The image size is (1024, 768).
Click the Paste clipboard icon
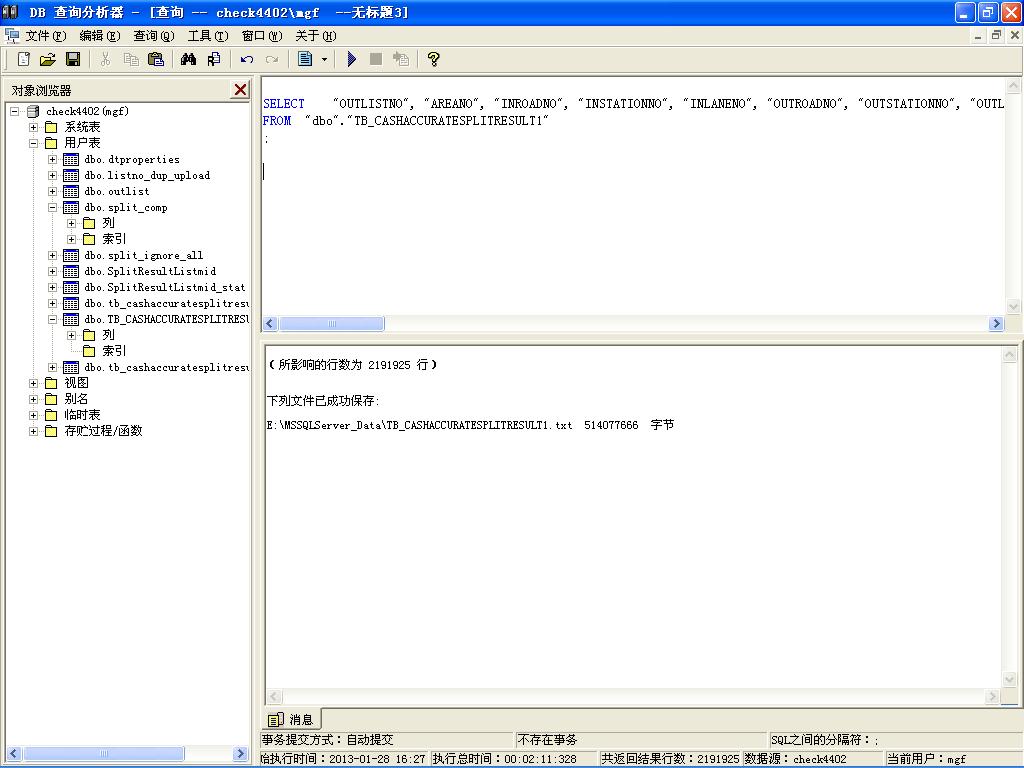pos(156,59)
